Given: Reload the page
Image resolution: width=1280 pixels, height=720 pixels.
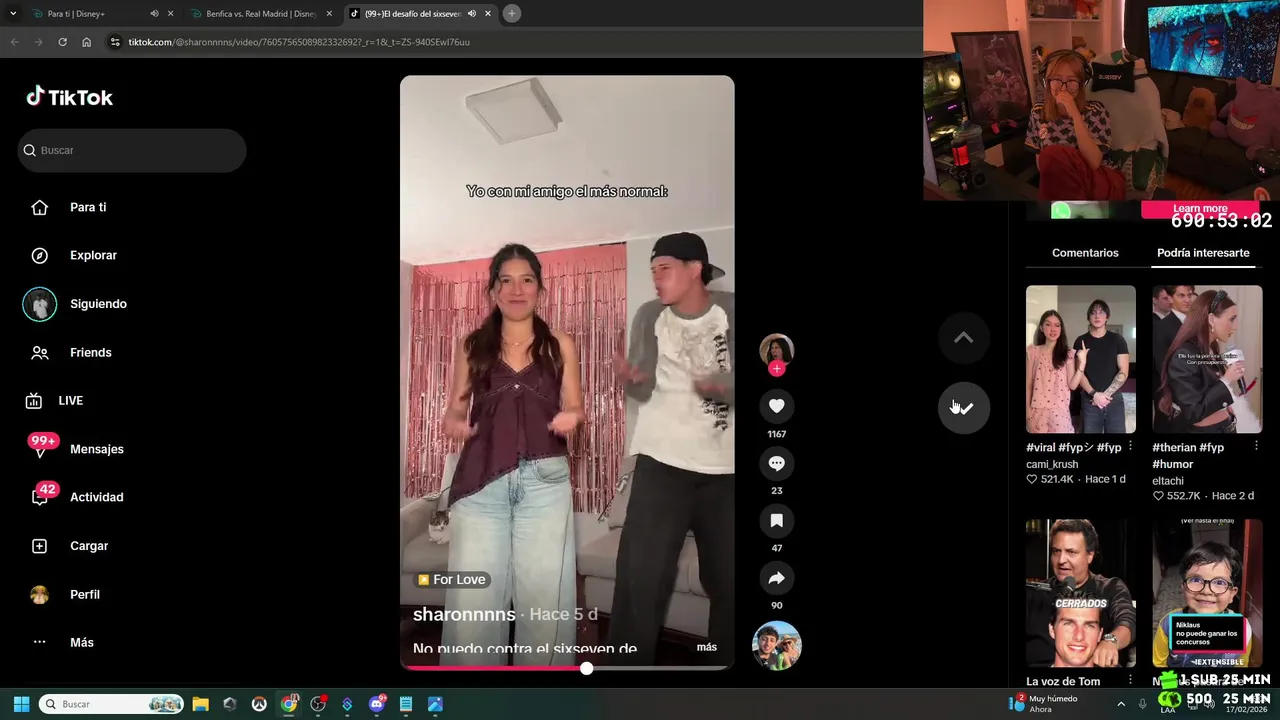Looking at the screenshot, I should 62,42.
